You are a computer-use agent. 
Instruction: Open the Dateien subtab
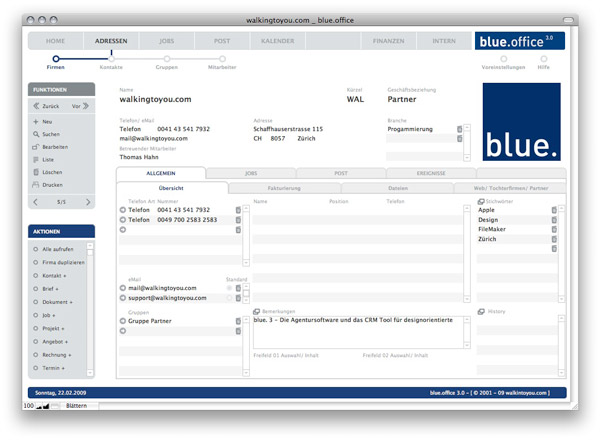point(398,188)
